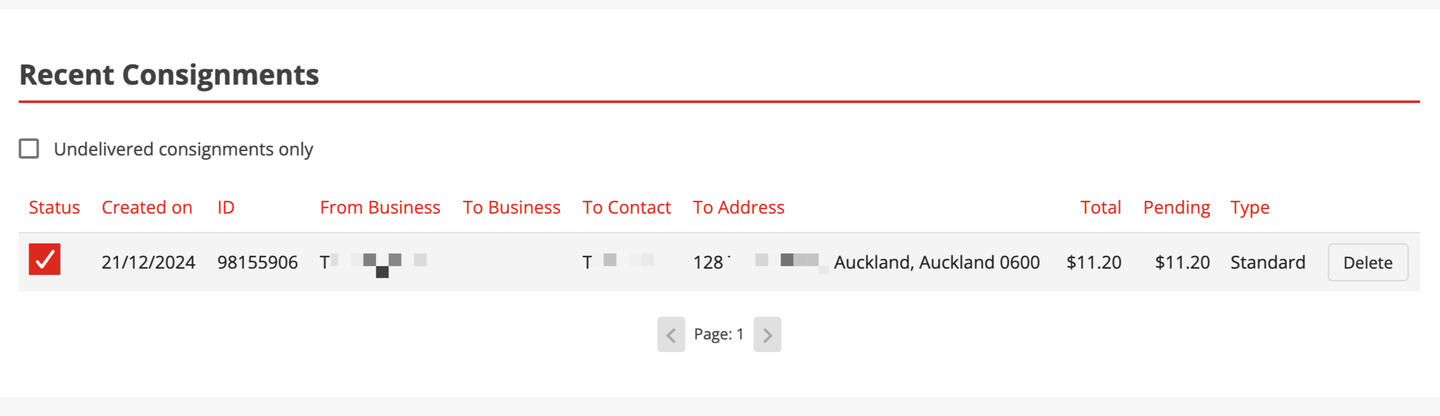Click To Business column header
Screen dimensions: 1440x416
[x=511, y=208]
